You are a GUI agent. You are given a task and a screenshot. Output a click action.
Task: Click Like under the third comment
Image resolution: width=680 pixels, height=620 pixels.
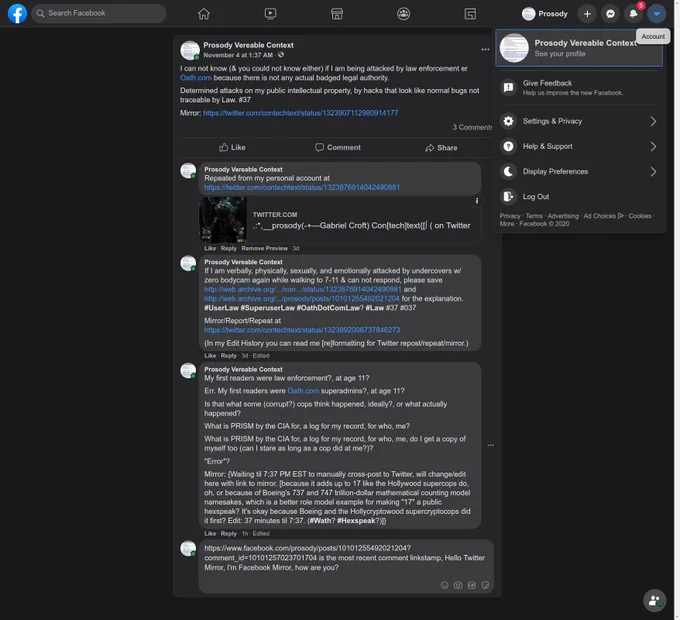point(210,534)
